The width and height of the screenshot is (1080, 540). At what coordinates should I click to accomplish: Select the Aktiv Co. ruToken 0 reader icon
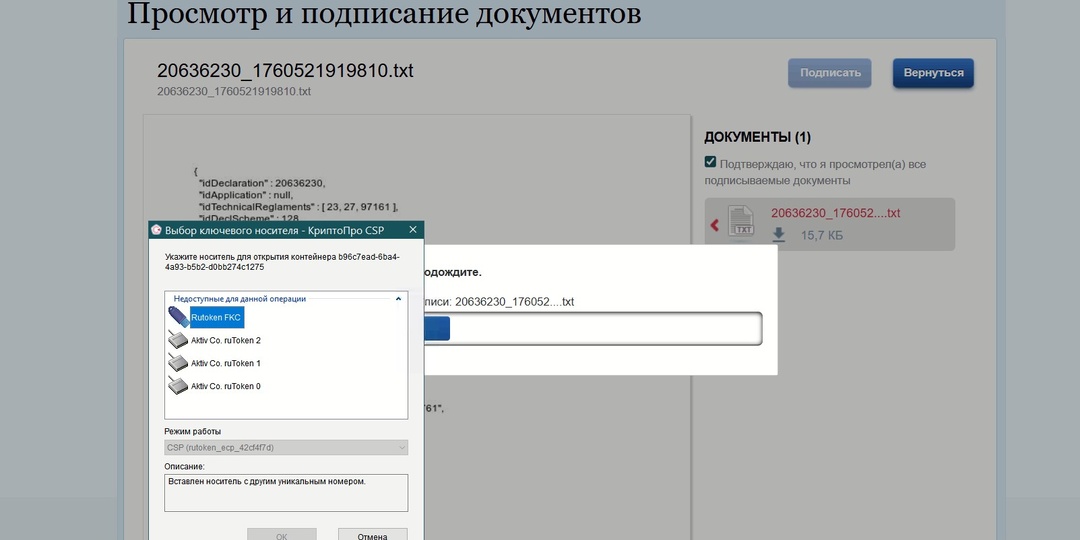pos(178,386)
